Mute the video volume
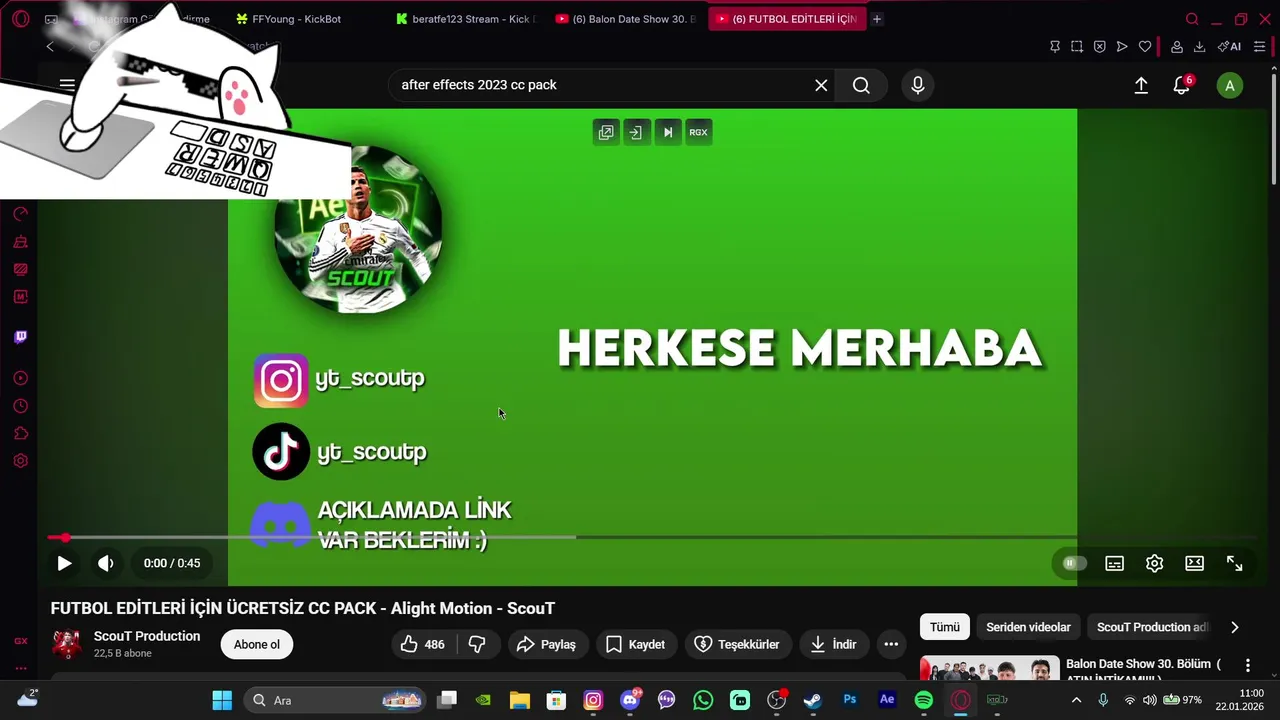The height and width of the screenshot is (720, 1280). coord(106,563)
